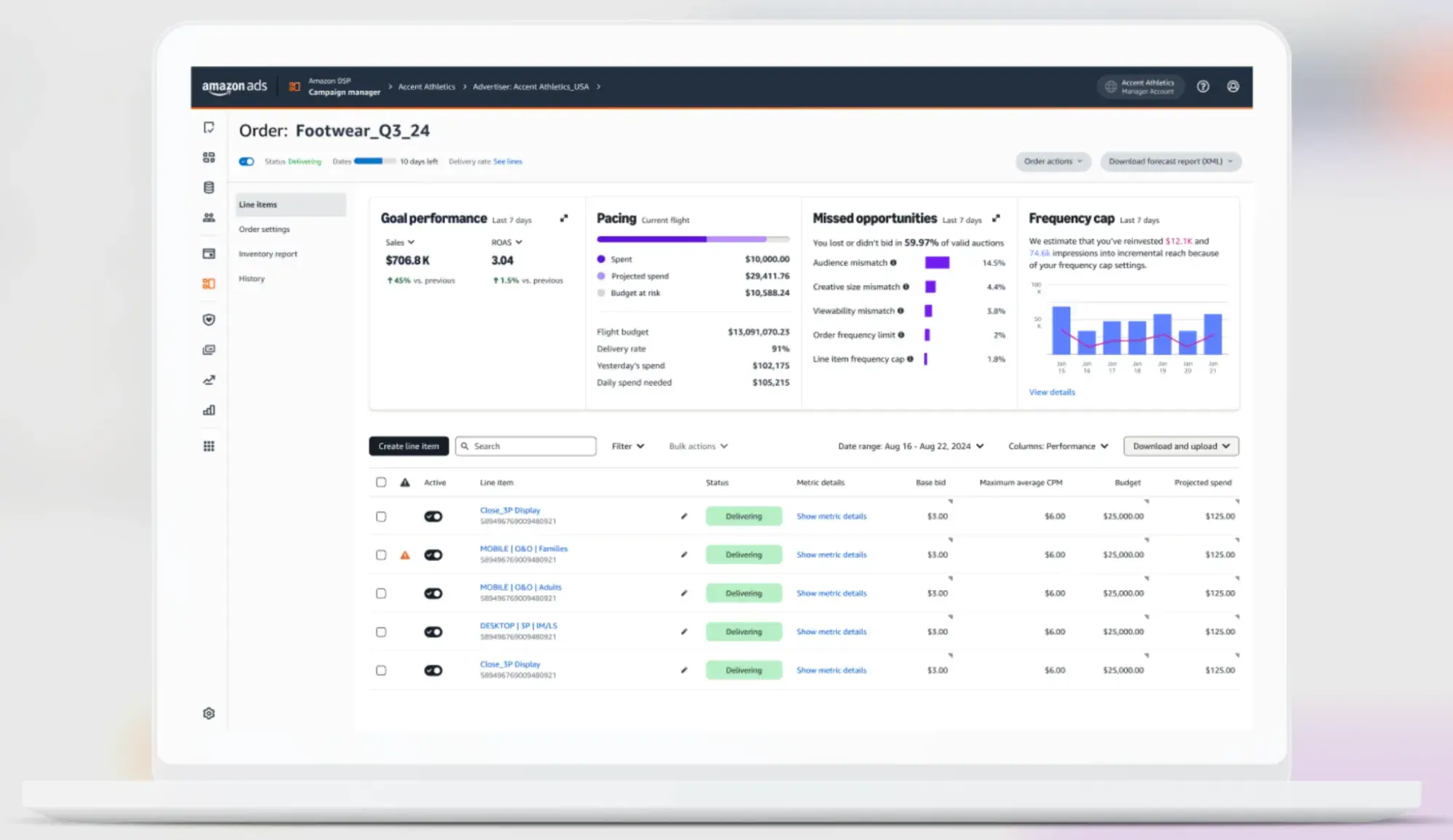This screenshot has height=840, width=1453.
Task: Open the user account profile icon
Action: pos(1233,86)
